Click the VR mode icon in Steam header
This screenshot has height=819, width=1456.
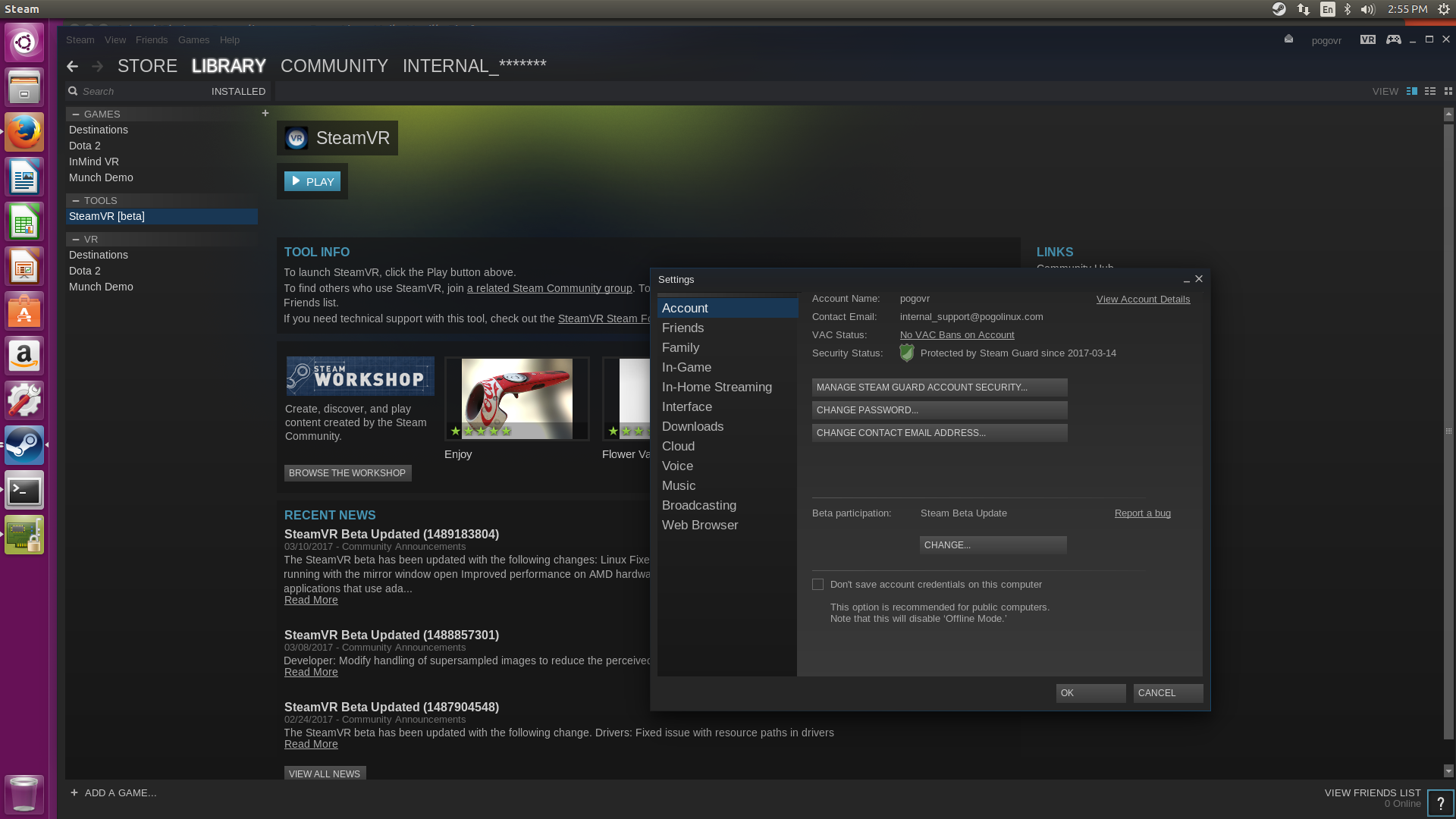point(1368,39)
